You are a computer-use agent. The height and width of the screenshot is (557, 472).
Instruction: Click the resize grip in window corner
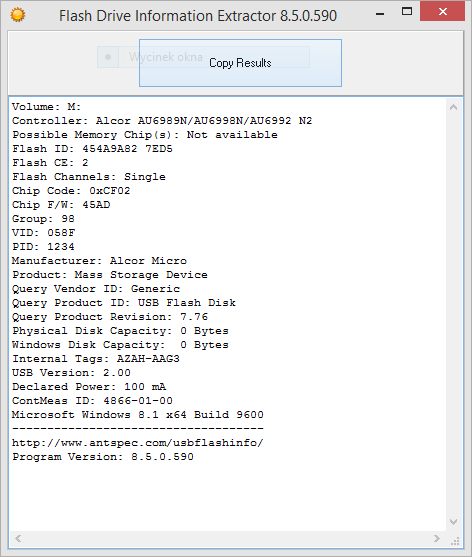[455, 540]
